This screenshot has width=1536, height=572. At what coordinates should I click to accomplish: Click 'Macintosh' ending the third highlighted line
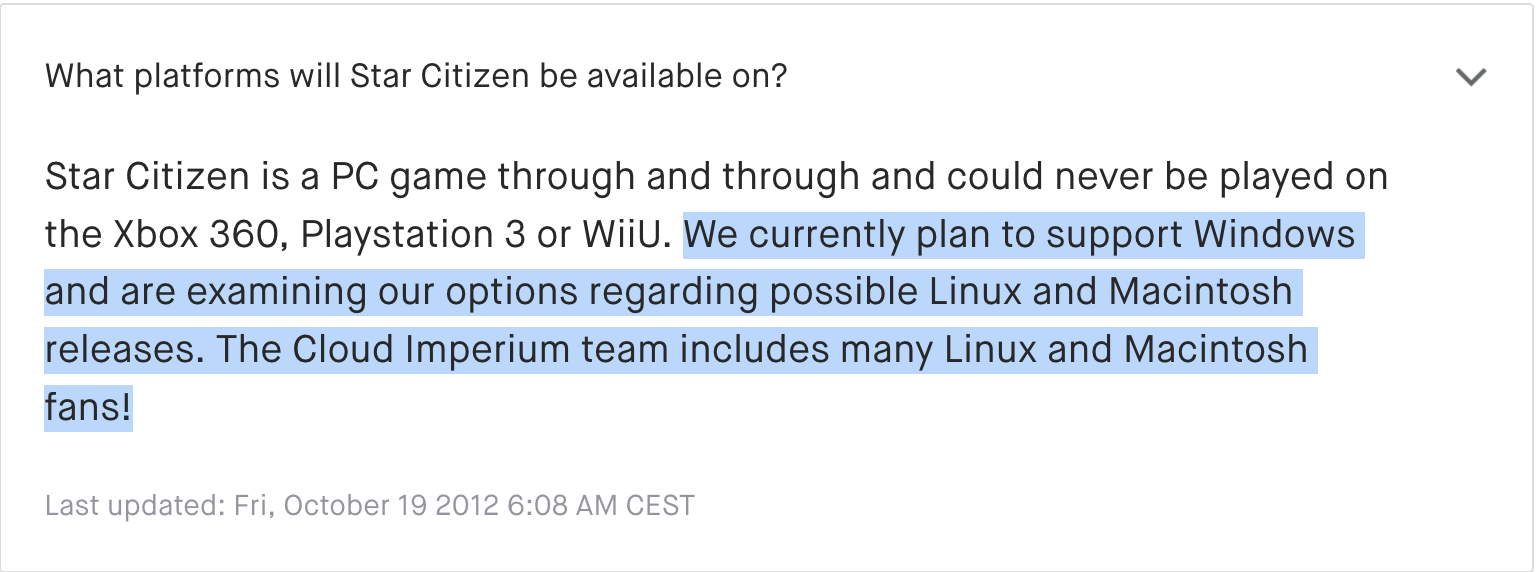point(1215,351)
